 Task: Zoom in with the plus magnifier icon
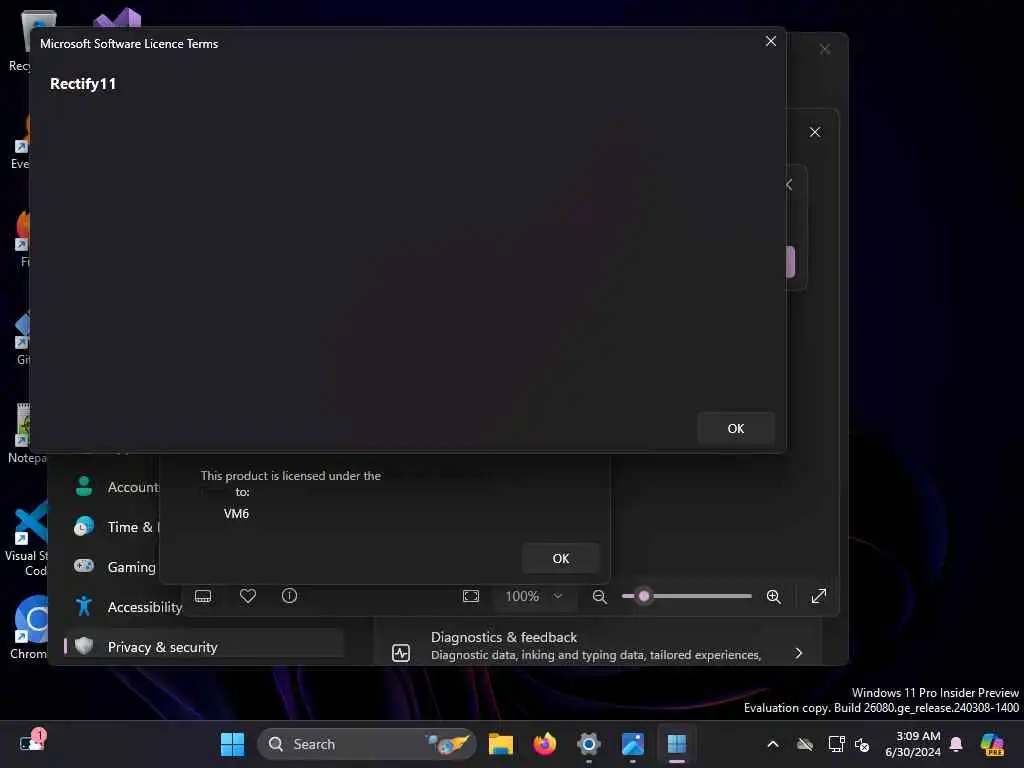click(774, 596)
